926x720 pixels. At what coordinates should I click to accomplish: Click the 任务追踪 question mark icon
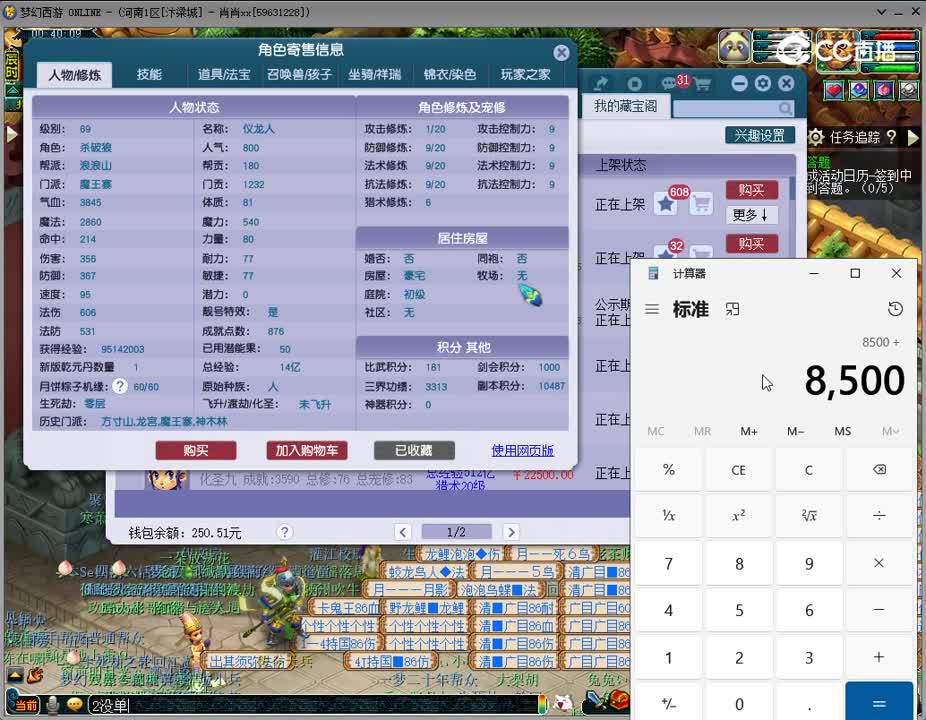(x=892, y=137)
